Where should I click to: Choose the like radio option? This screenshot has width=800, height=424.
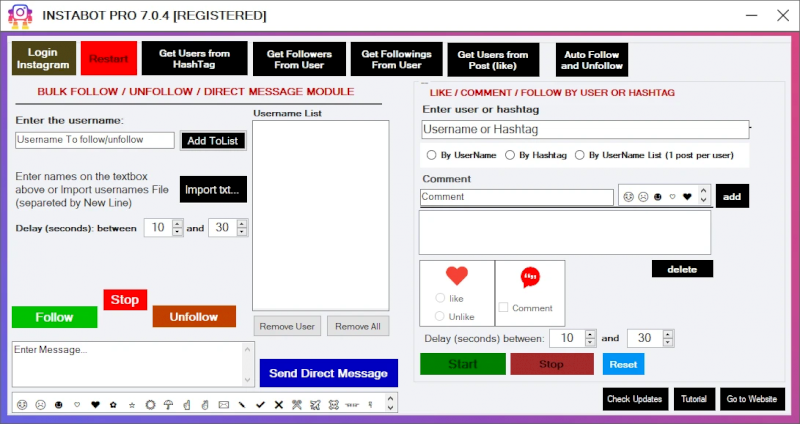coord(440,298)
